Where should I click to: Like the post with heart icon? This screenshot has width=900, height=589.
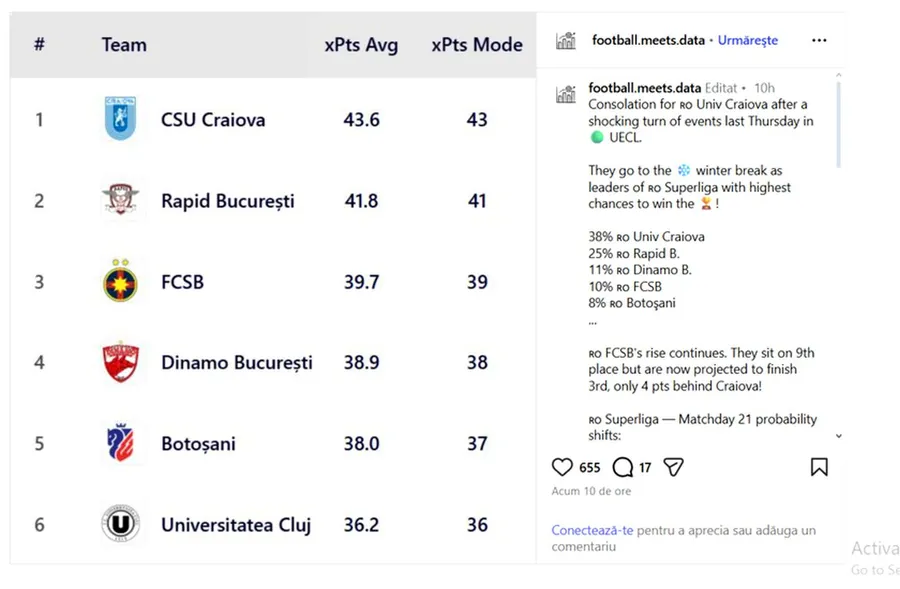[x=562, y=467]
